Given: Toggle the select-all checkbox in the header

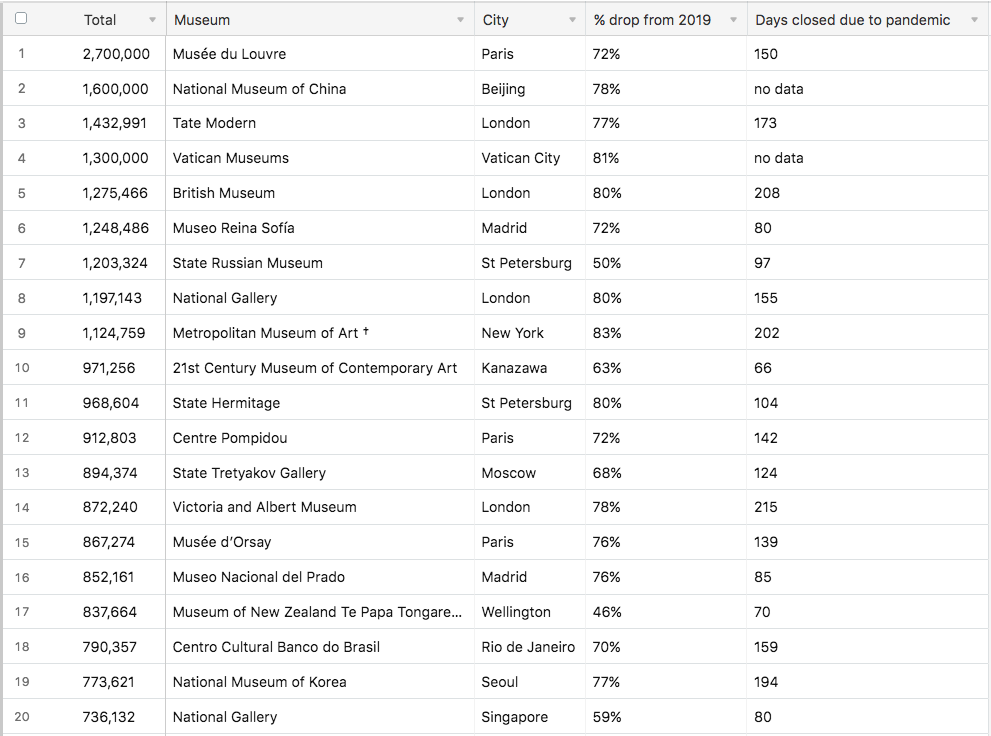Looking at the screenshot, I should [x=21, y=19].
